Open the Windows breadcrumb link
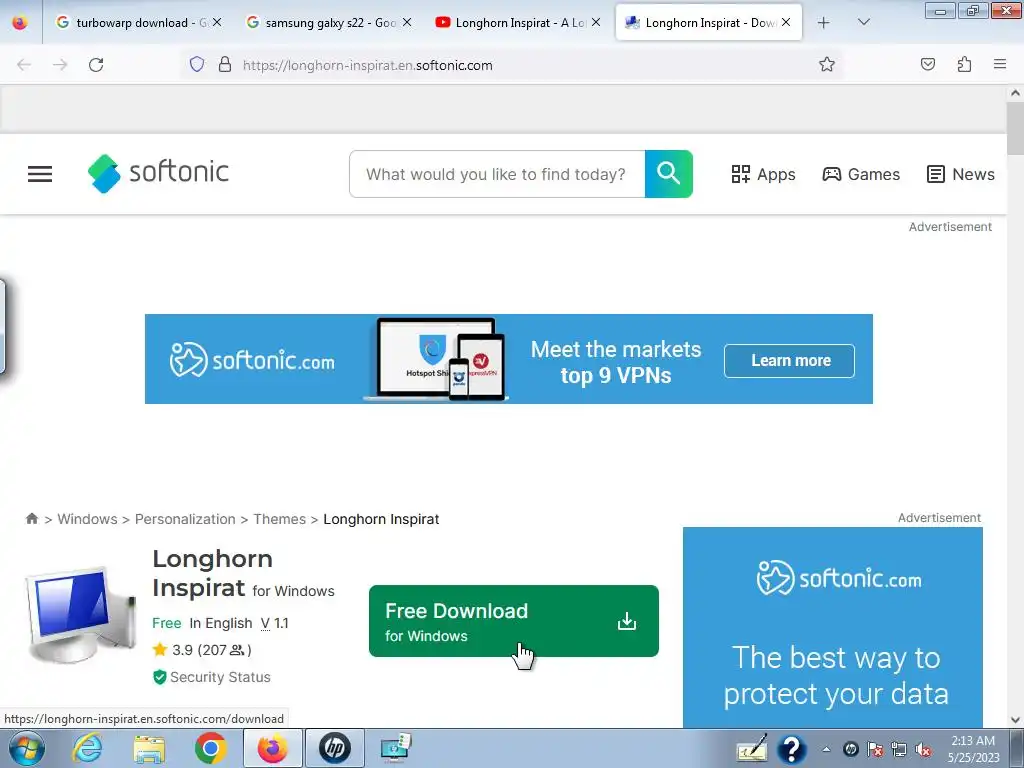Viewport: 1024px width, 768px height. pos(88,519)
